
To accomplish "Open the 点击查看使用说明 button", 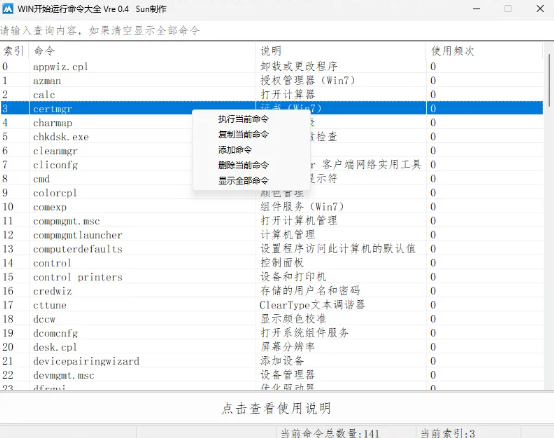I will point(277,408).
